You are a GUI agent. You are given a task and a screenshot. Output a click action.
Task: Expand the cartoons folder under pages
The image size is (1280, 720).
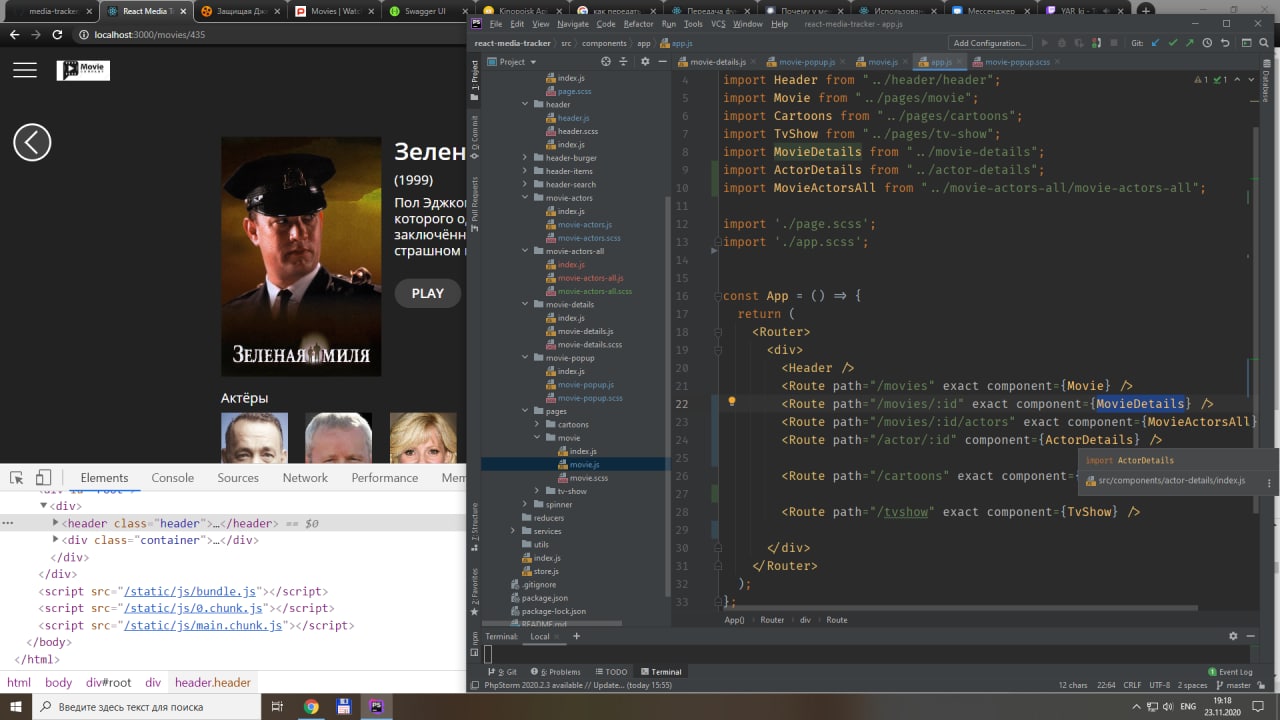[537, 425]
